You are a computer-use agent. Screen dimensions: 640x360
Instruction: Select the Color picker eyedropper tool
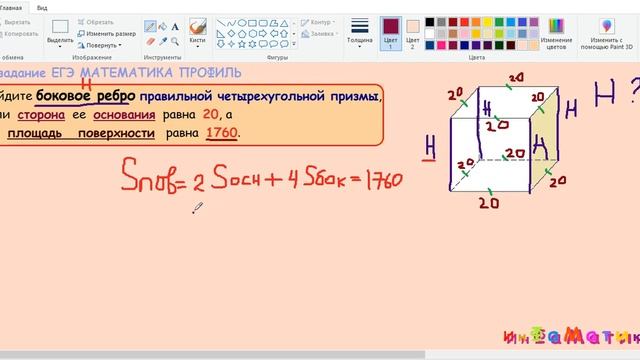[x=163, y=41]
